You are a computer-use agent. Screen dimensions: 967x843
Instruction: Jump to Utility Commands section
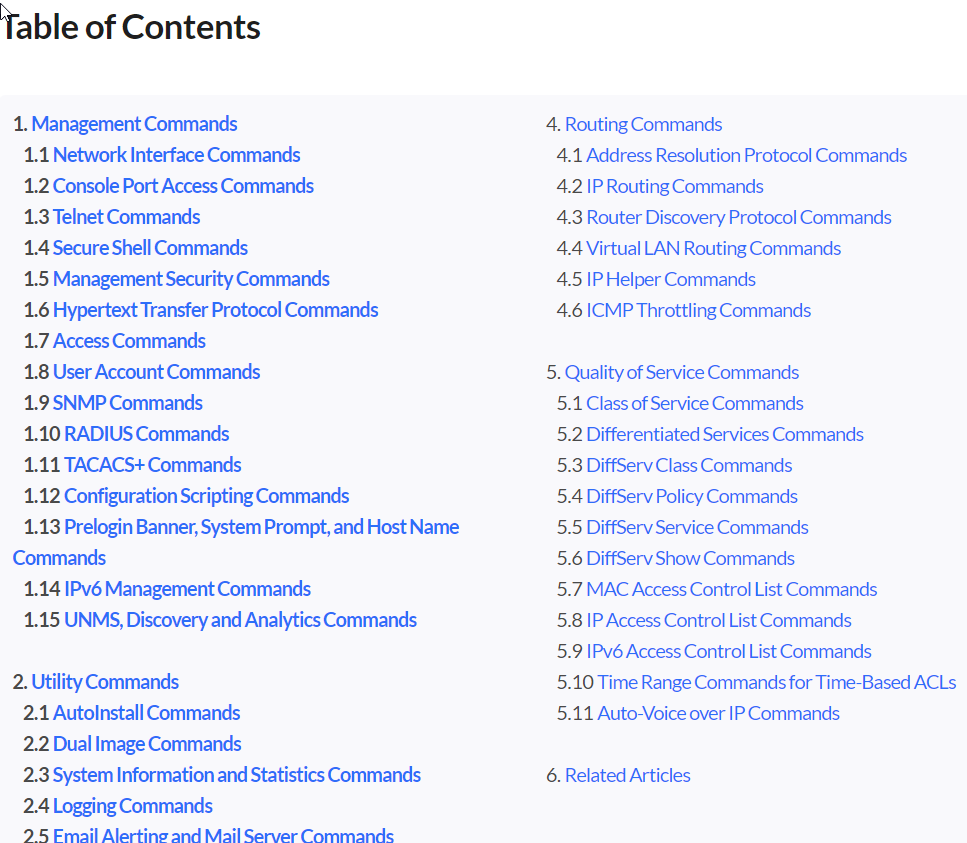105,682
